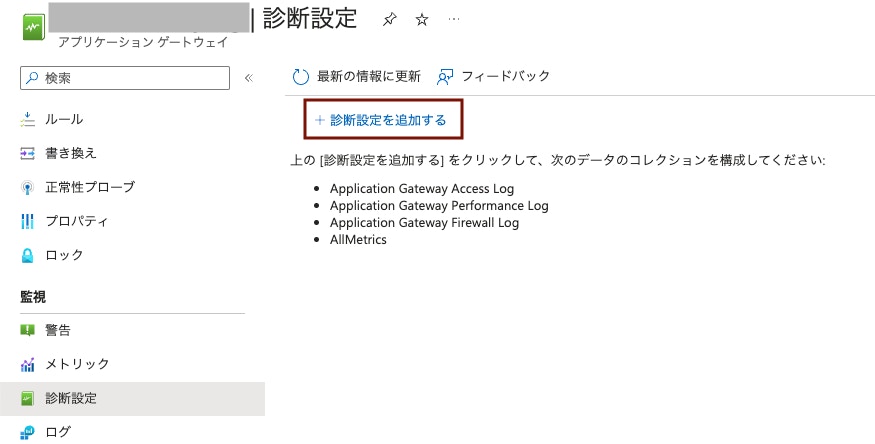Select the 書き換え icon in sidebar
This screenshot has width=875, height=444.
[x=27, y=153]
